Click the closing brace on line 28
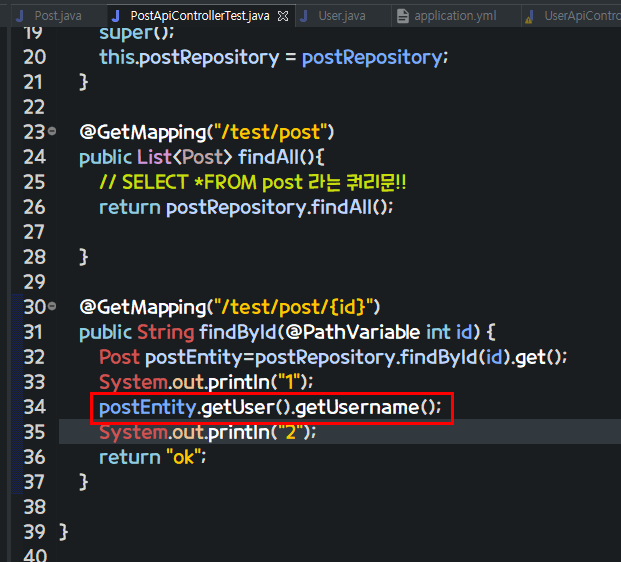The height and width of the screenshot is (562, 621). click(x=84, y=257)
